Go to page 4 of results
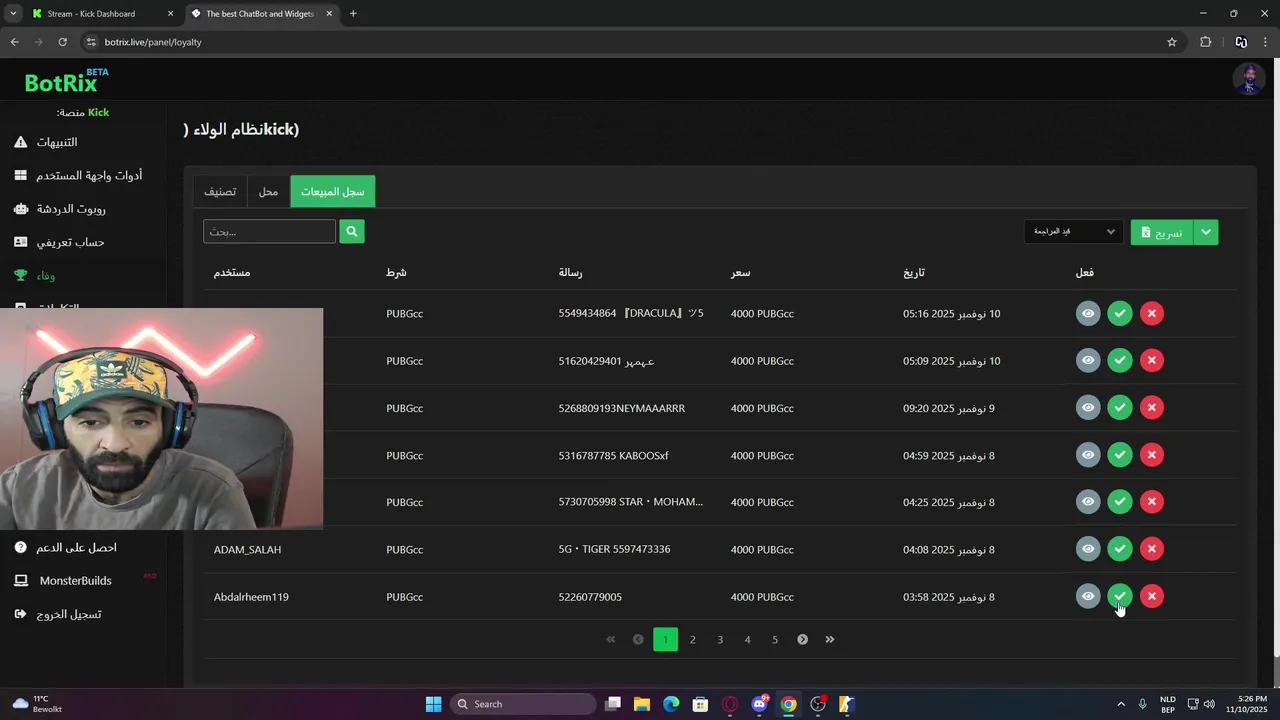1280x720 pixels. 747,639
